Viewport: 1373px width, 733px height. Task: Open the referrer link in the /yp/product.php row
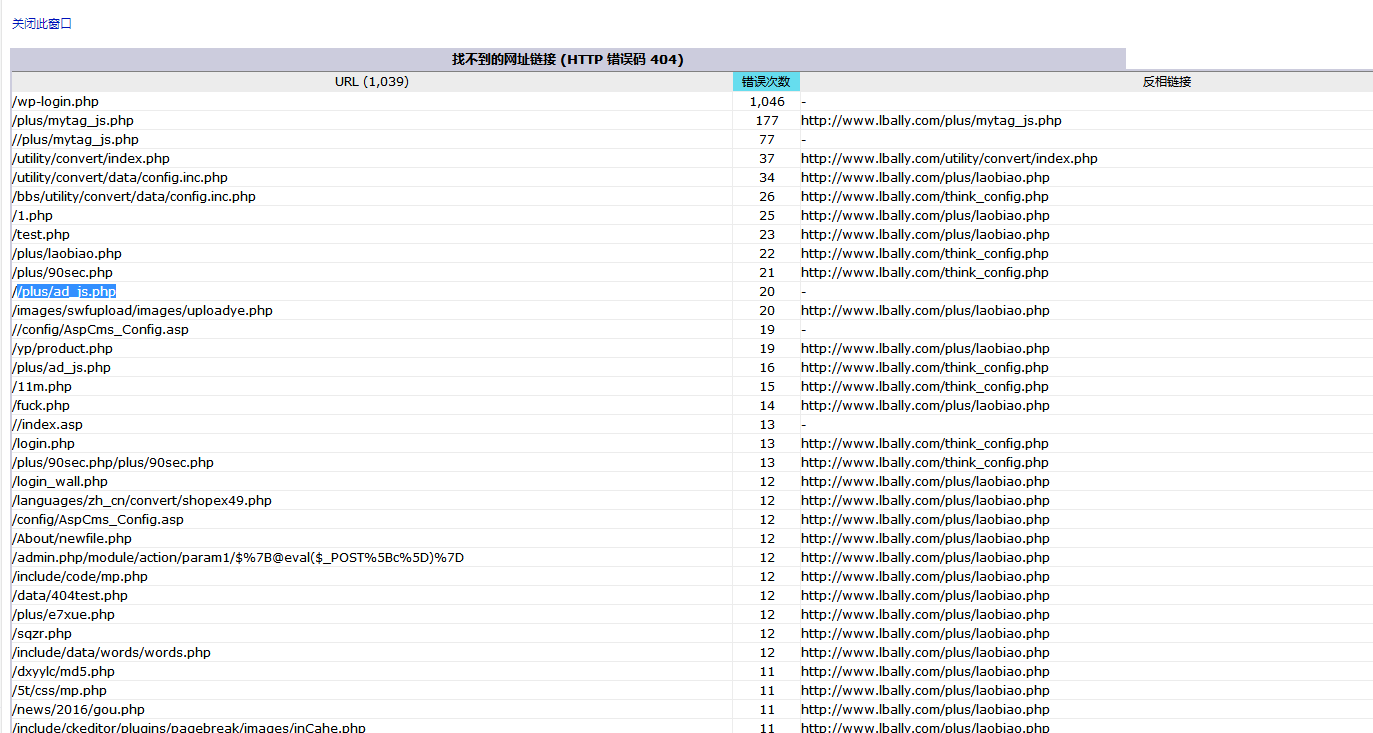coord(925,348)
